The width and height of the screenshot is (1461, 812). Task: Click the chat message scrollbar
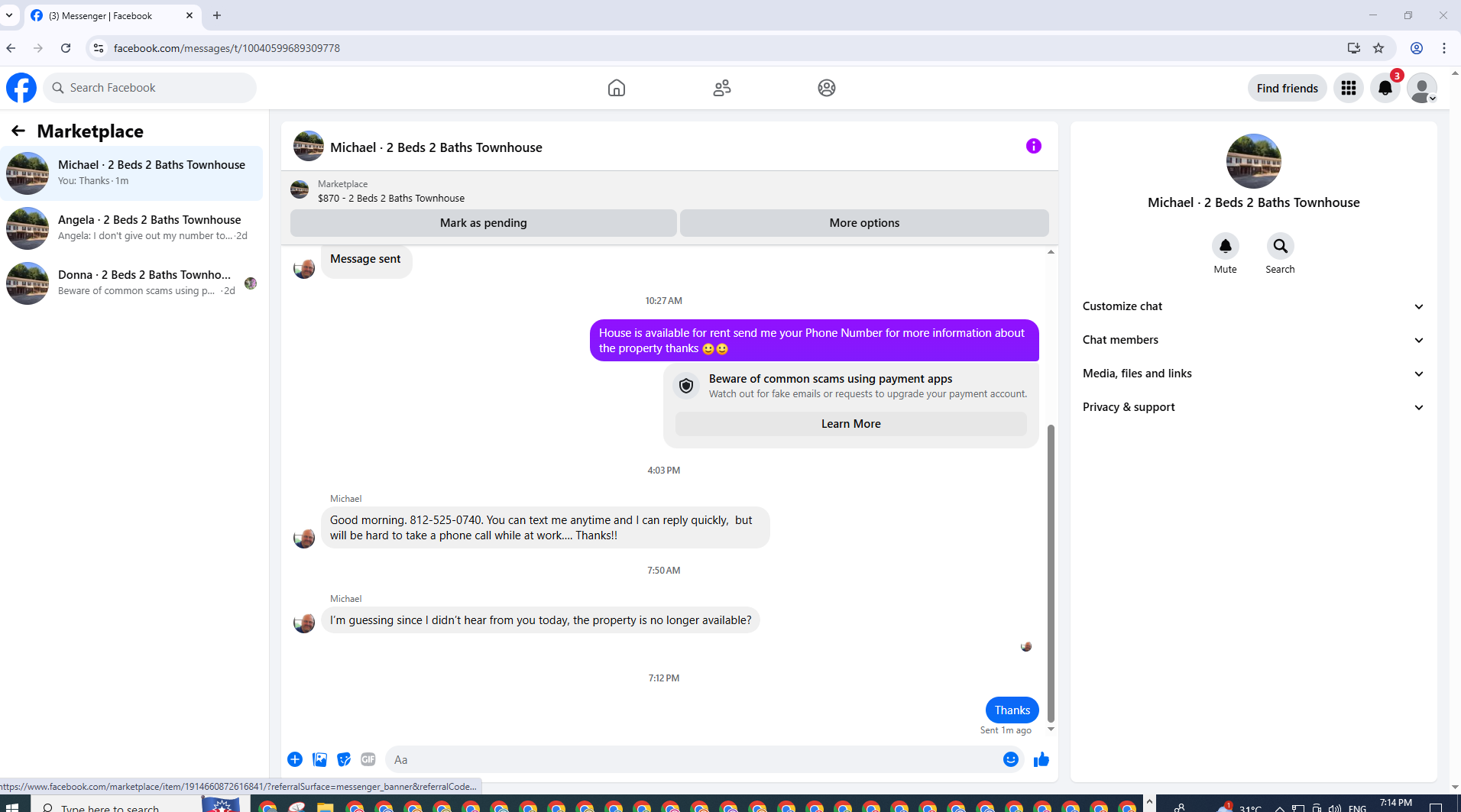pyautogui.click(x=1051, y=573)
